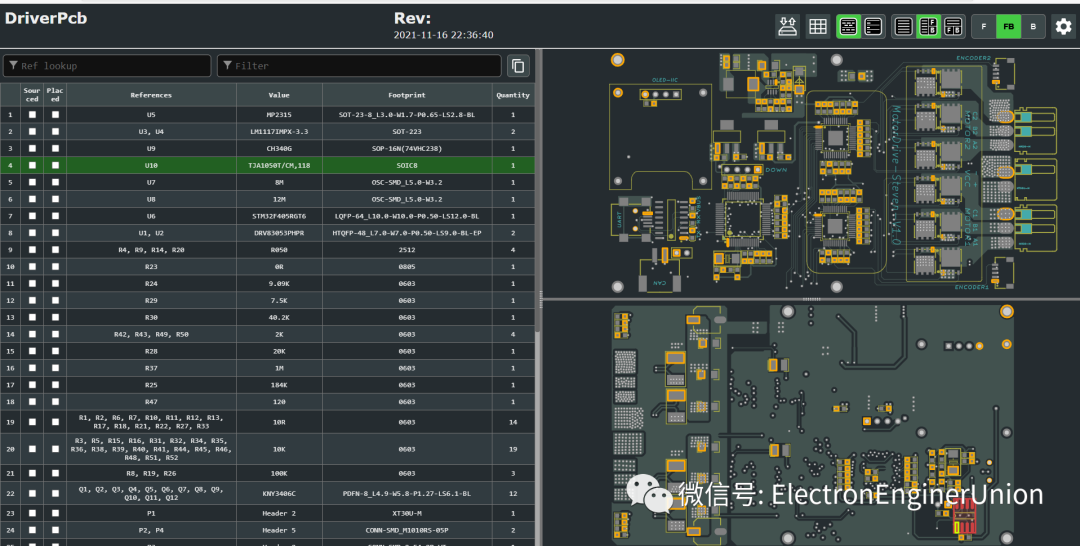1080x546 pixels.
Task: Select the 184K value cell
Action: pyautogui.click(x=279, y=385)
